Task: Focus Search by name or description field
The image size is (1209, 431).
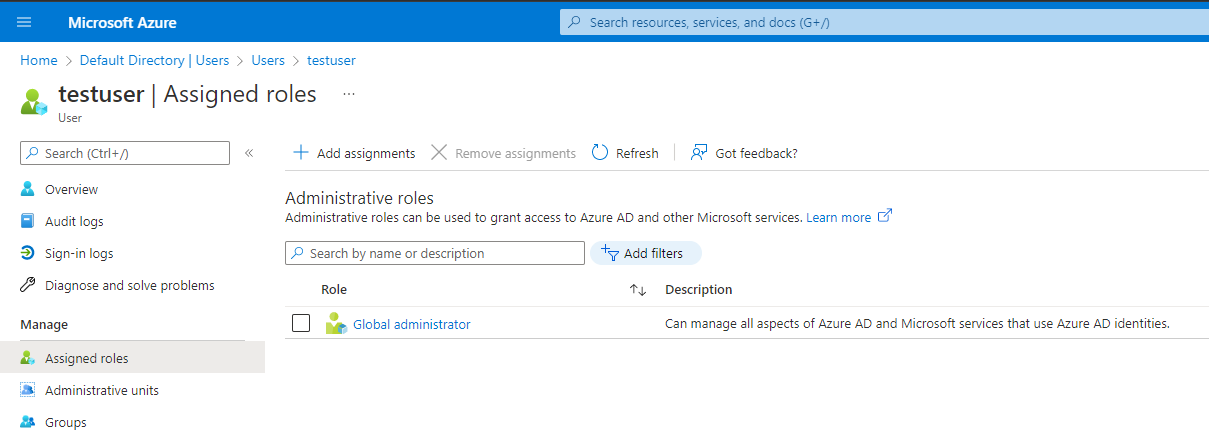Action: click(435, 253)
